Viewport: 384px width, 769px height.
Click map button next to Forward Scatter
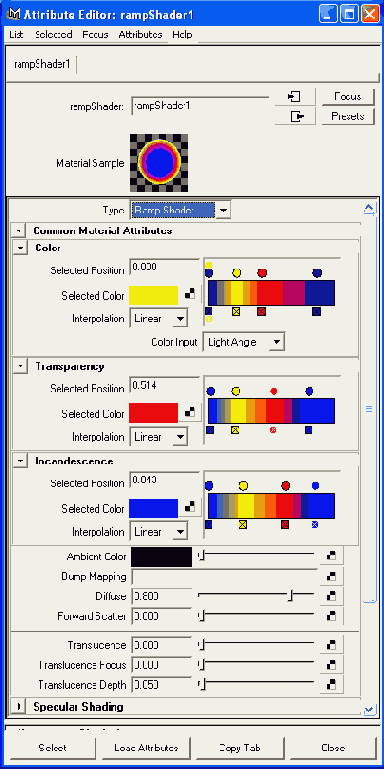point(332,616)
